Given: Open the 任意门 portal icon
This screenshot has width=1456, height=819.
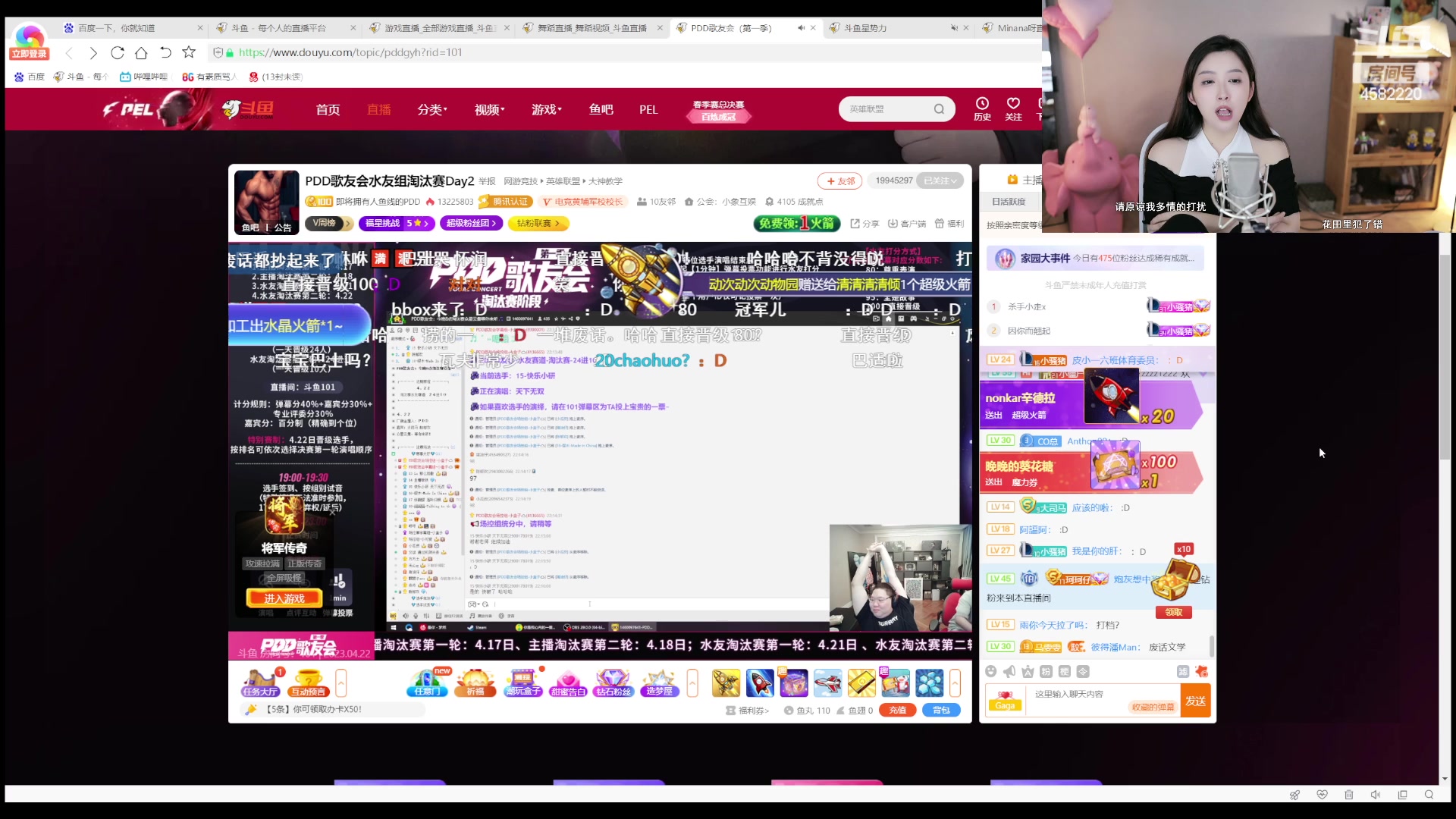Looking at the screenshot, I should (427, 682).
